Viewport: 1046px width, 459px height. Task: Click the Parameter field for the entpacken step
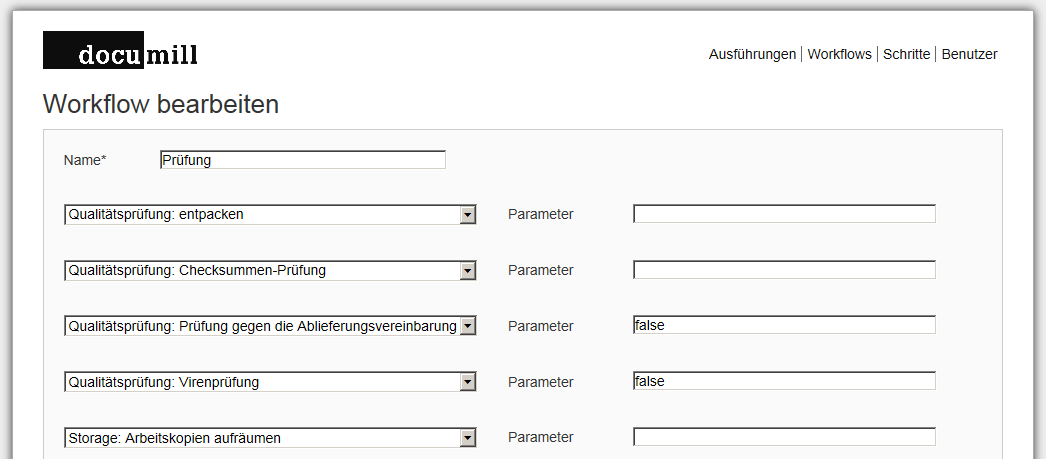pos(784,214)
